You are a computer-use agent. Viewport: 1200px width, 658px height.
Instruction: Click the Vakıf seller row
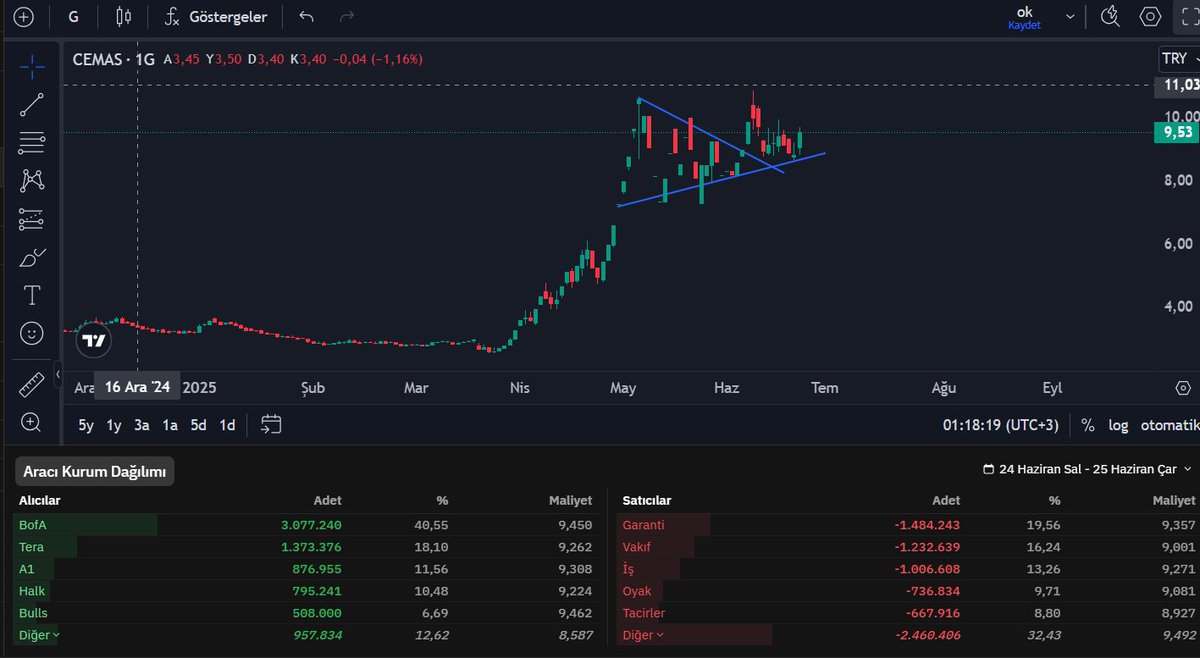pos(908,547)
